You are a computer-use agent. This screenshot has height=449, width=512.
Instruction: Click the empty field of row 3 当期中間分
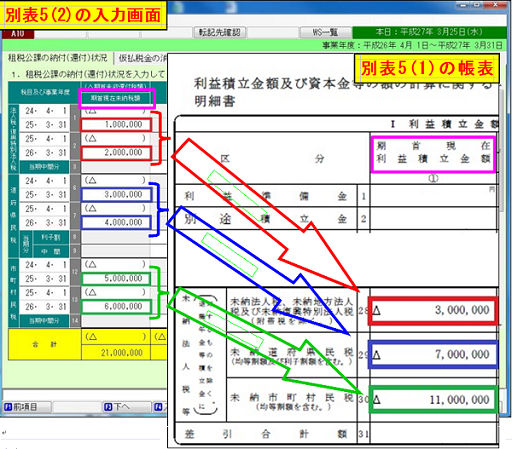[115, 167]
